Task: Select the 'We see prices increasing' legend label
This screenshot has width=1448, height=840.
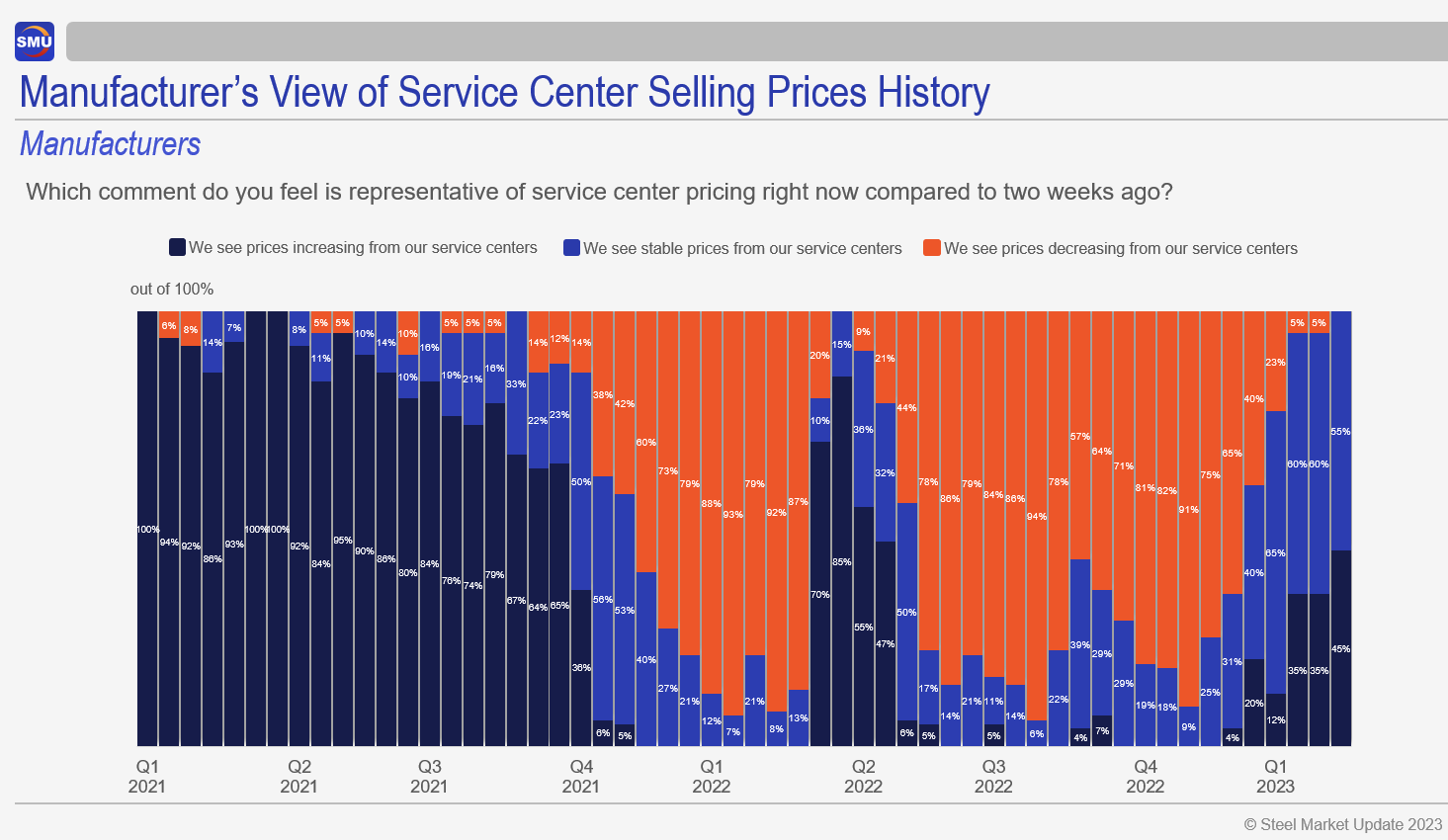Action: [363, 248]
